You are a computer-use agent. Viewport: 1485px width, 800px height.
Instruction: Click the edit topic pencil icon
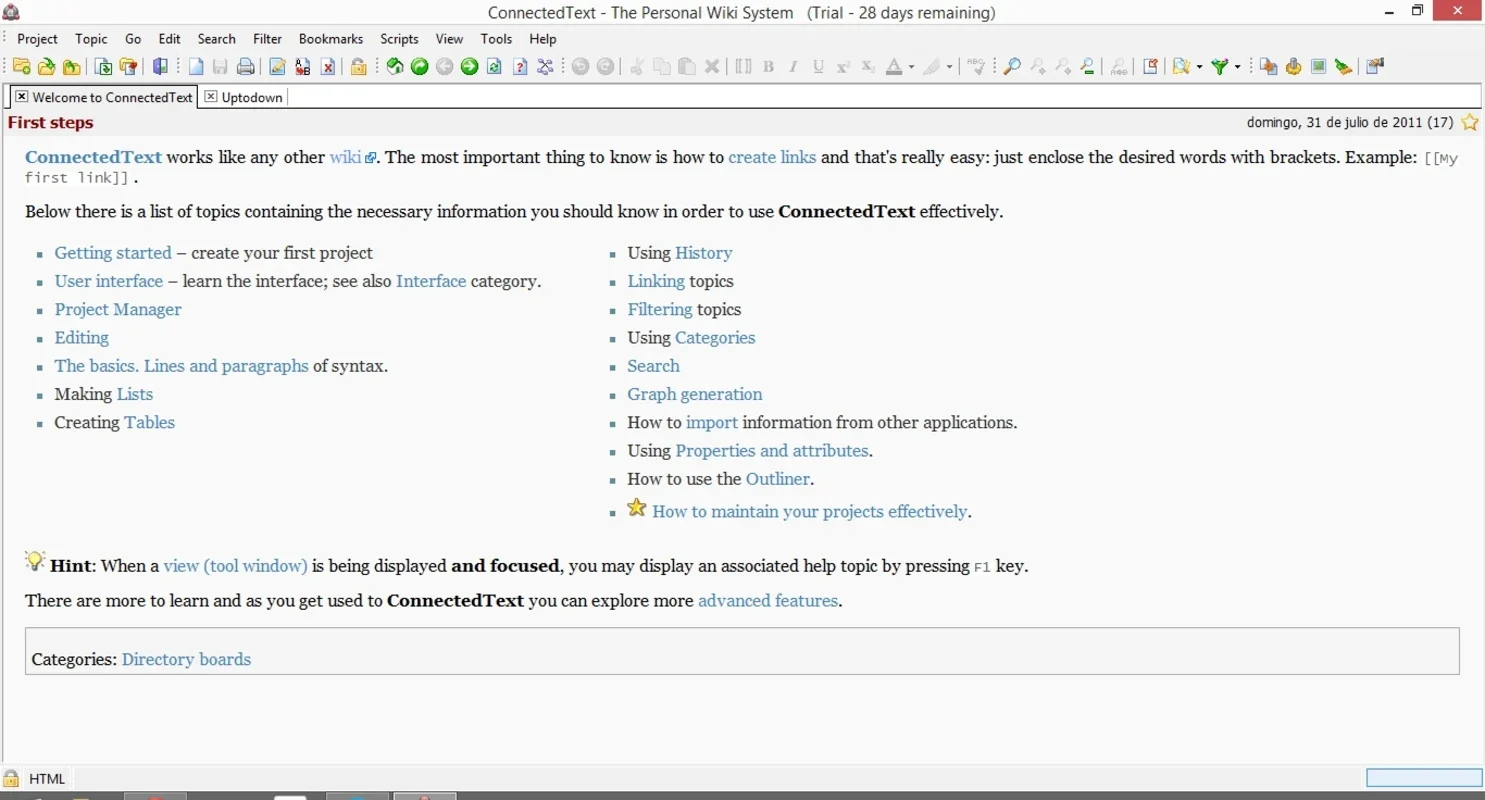(x=277, y=67)
